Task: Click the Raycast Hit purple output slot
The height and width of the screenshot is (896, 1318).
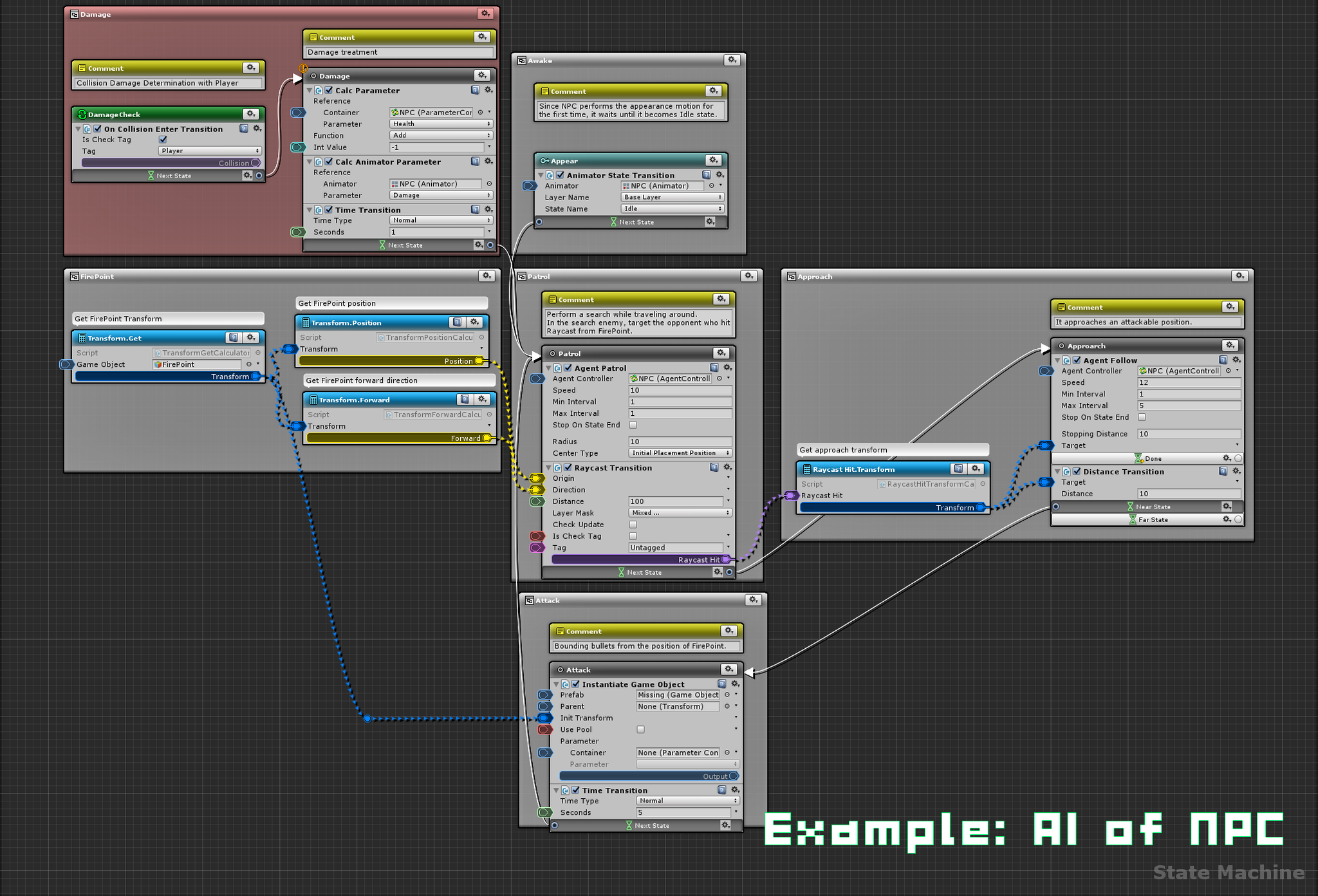Action: point(726,560)
